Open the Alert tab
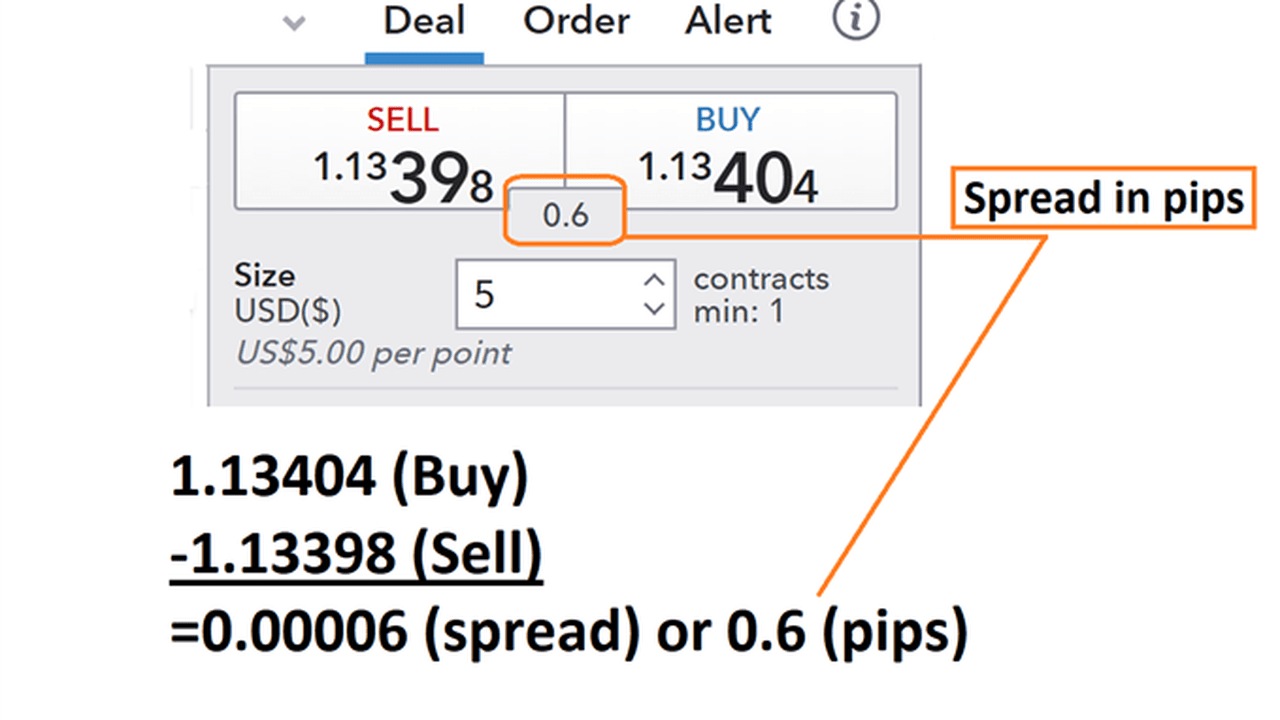1280x720 pixels. (728, 21)
